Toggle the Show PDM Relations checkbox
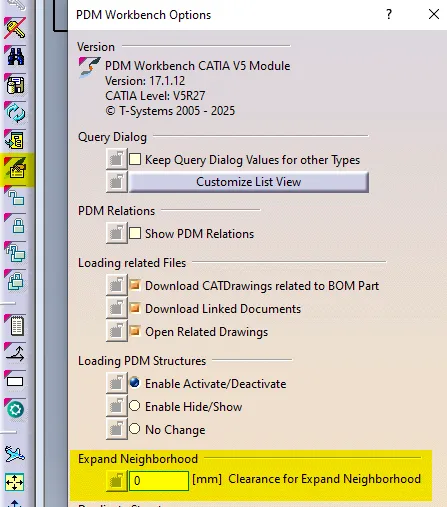The height and width of the screenshot is (507, 447). 135,233
